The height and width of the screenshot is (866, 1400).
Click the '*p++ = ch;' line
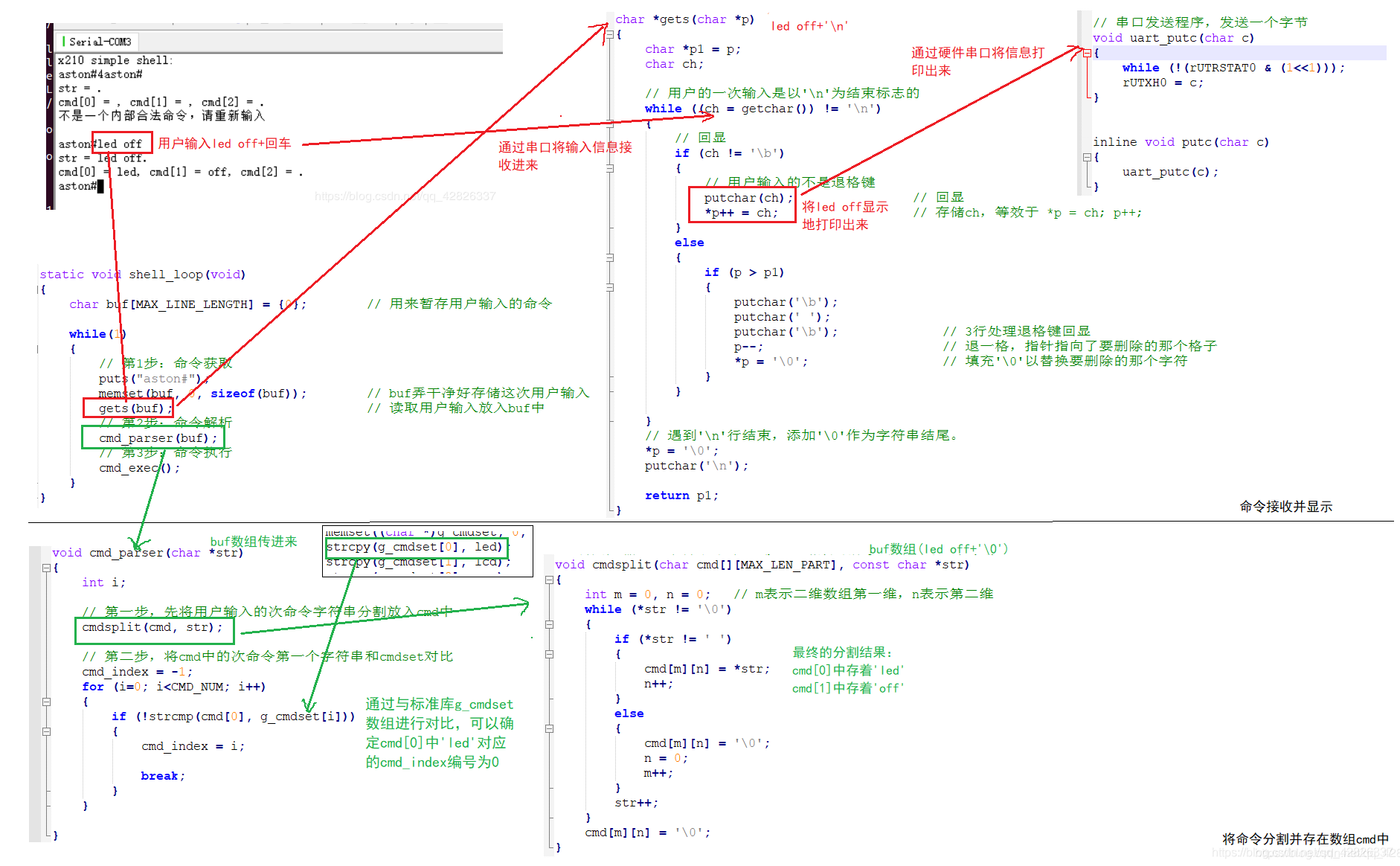click(742, 213)
